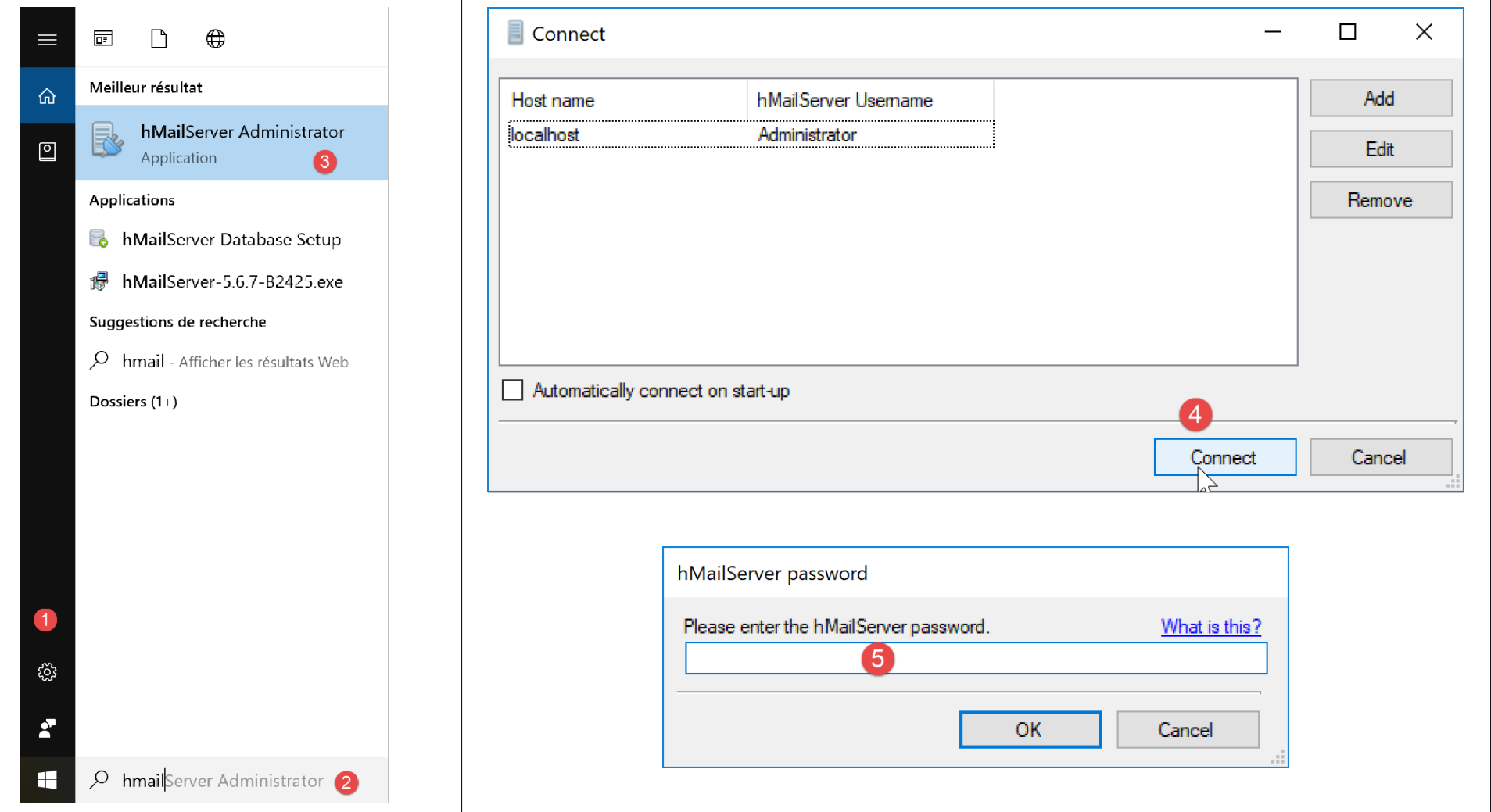
Task: Show web results for hmail
Action: coord(235,361)
